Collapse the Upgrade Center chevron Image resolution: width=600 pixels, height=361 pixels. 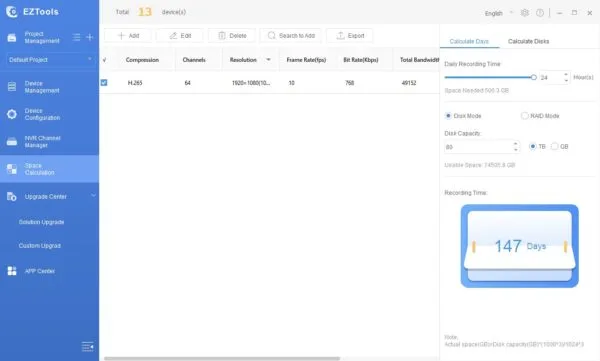point(93,196)
